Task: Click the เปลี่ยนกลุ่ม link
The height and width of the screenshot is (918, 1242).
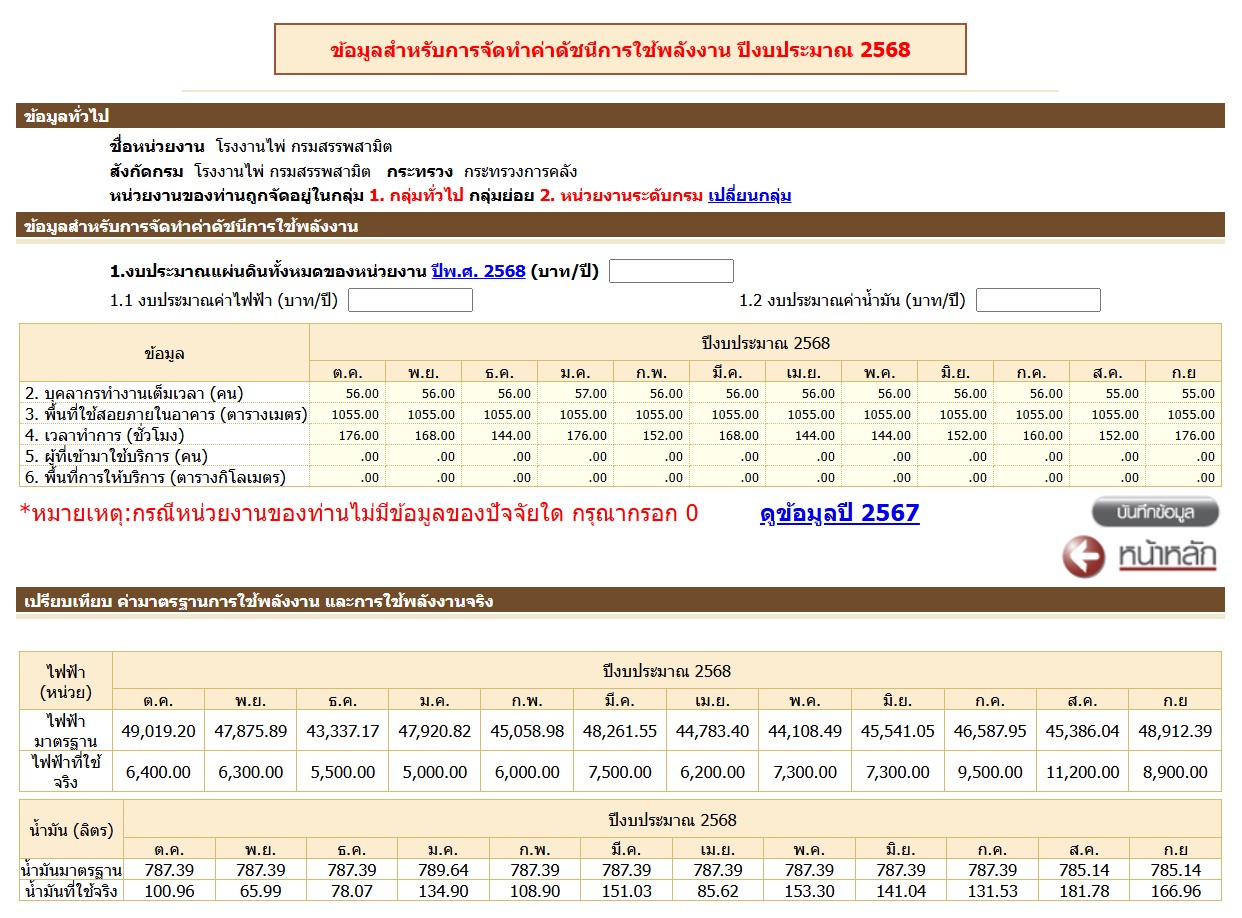Action: (749, 195)
